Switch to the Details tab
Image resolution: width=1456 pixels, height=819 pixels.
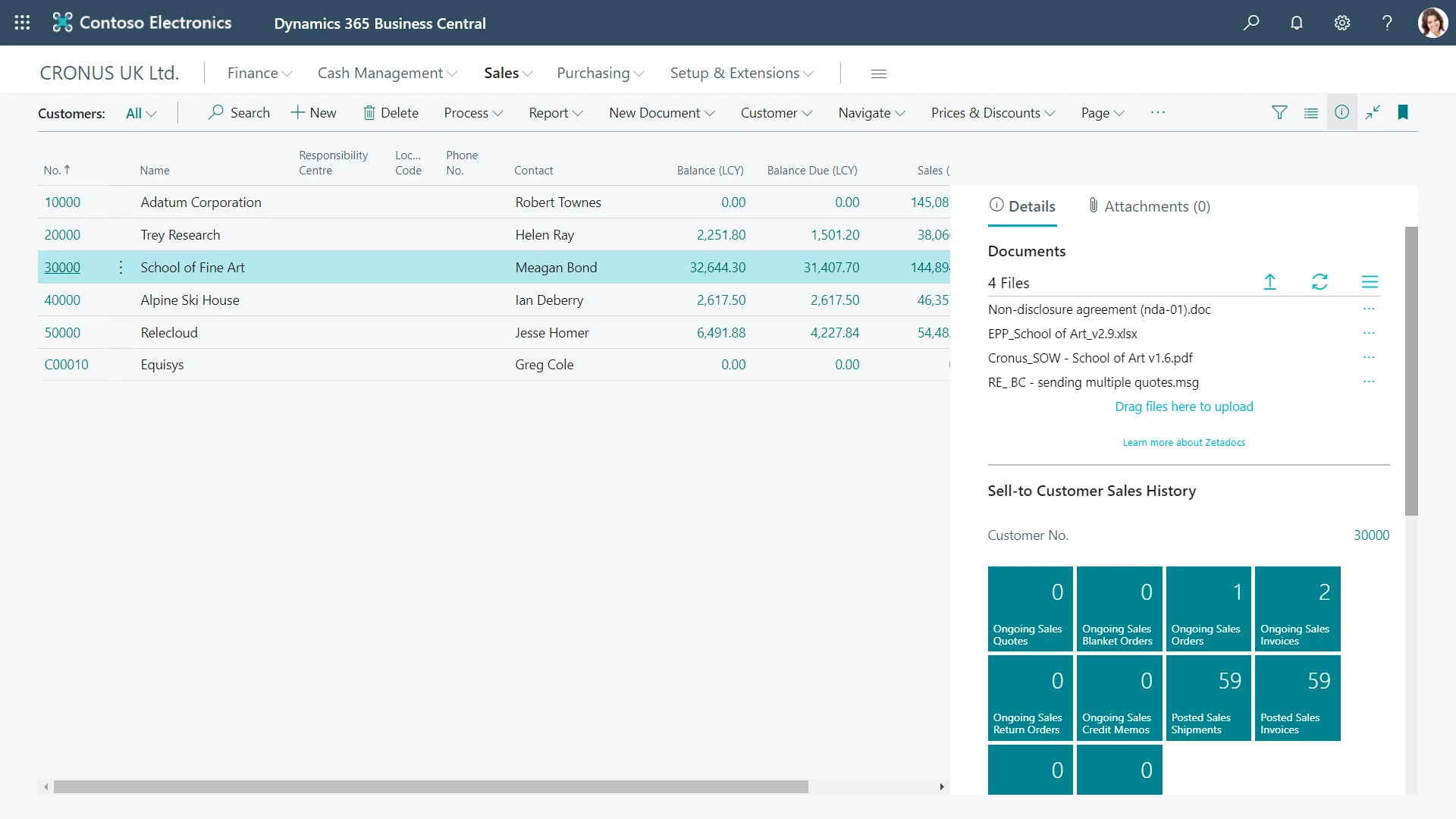[1022, 206]
